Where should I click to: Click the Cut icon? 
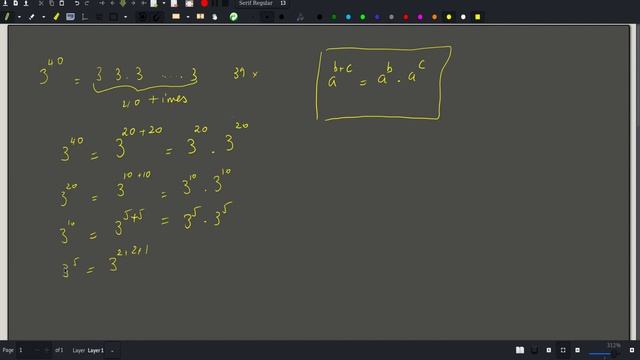coord(41,3)
